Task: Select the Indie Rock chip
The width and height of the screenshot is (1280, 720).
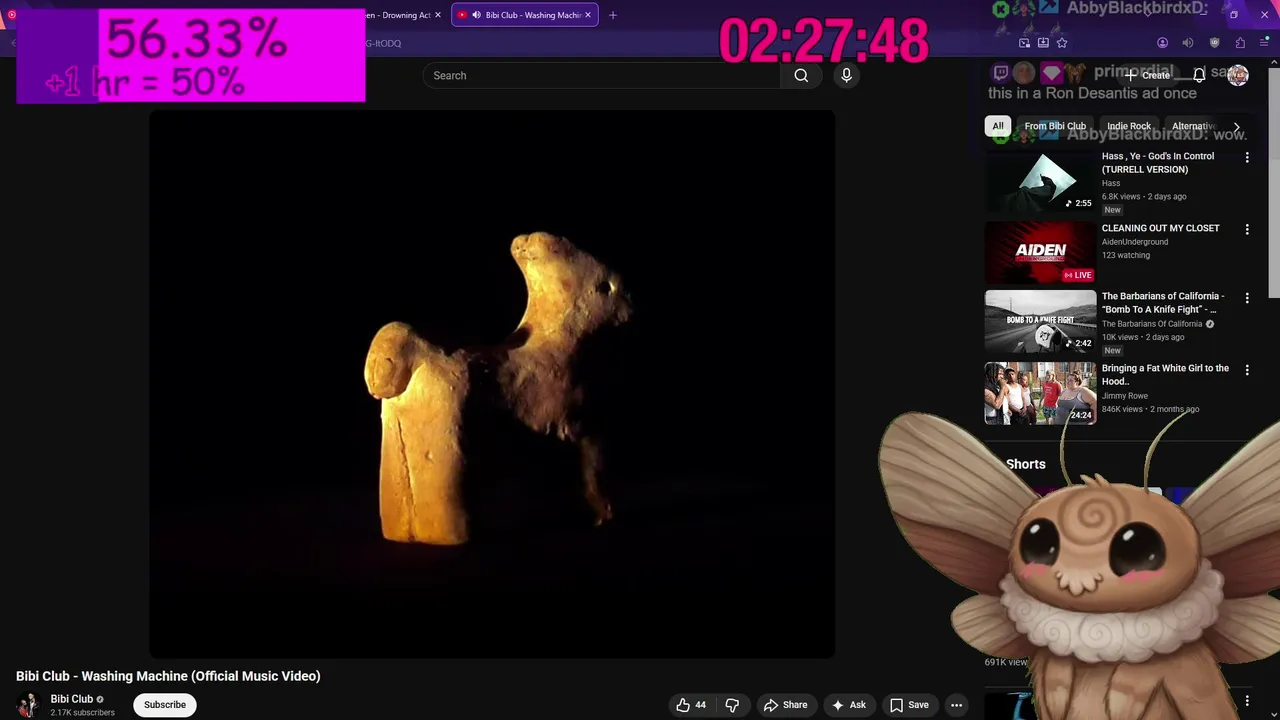Action: pos(1129,126)
